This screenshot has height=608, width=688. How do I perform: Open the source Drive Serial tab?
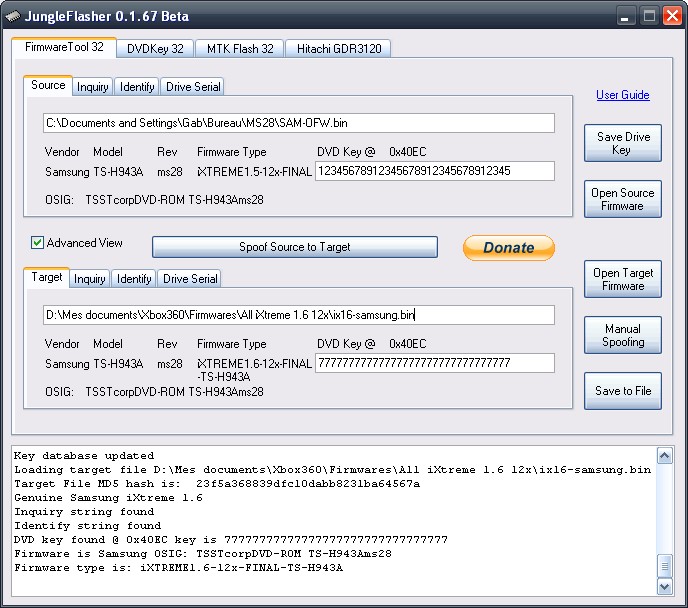(x=193, y=87)
